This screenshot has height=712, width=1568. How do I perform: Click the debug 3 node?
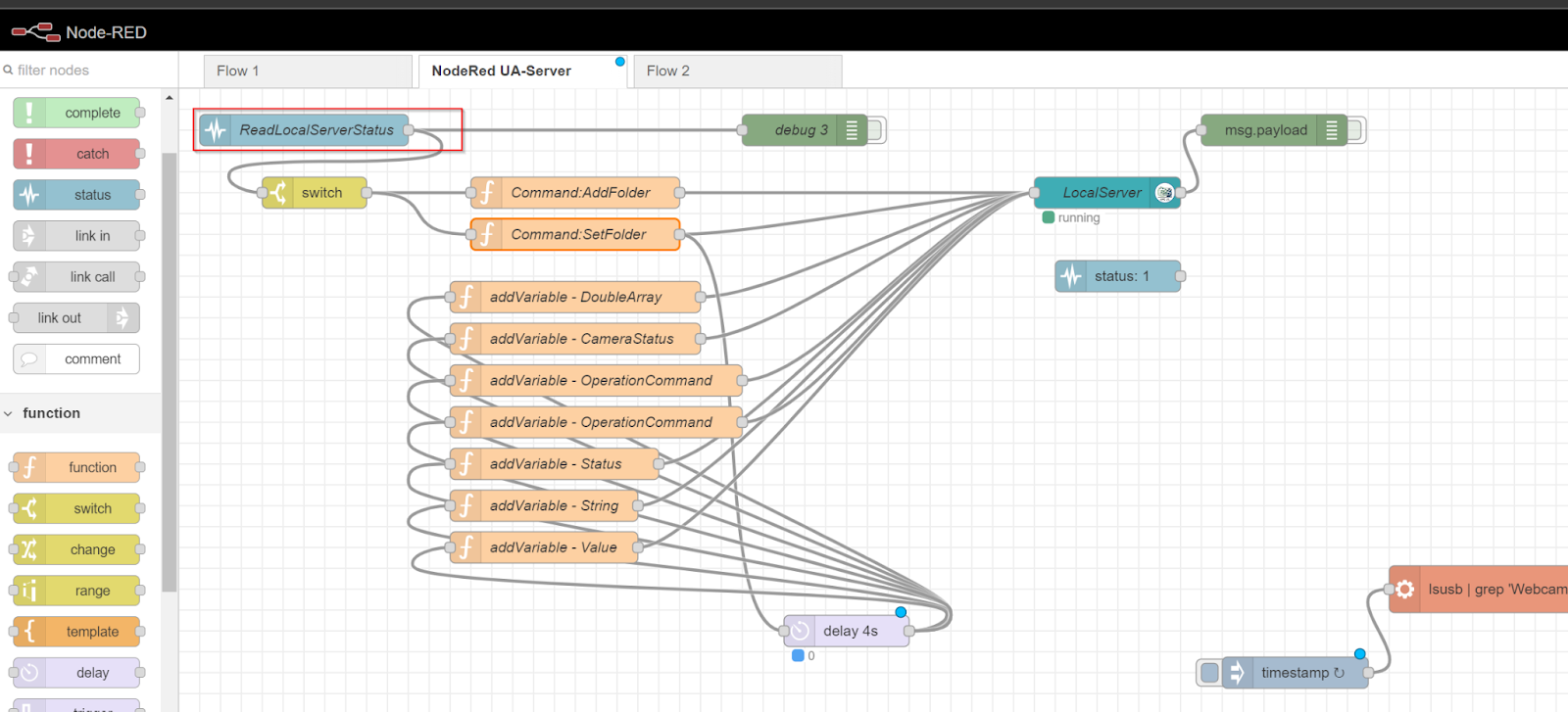pyautogui.click(x=804, y=130)
